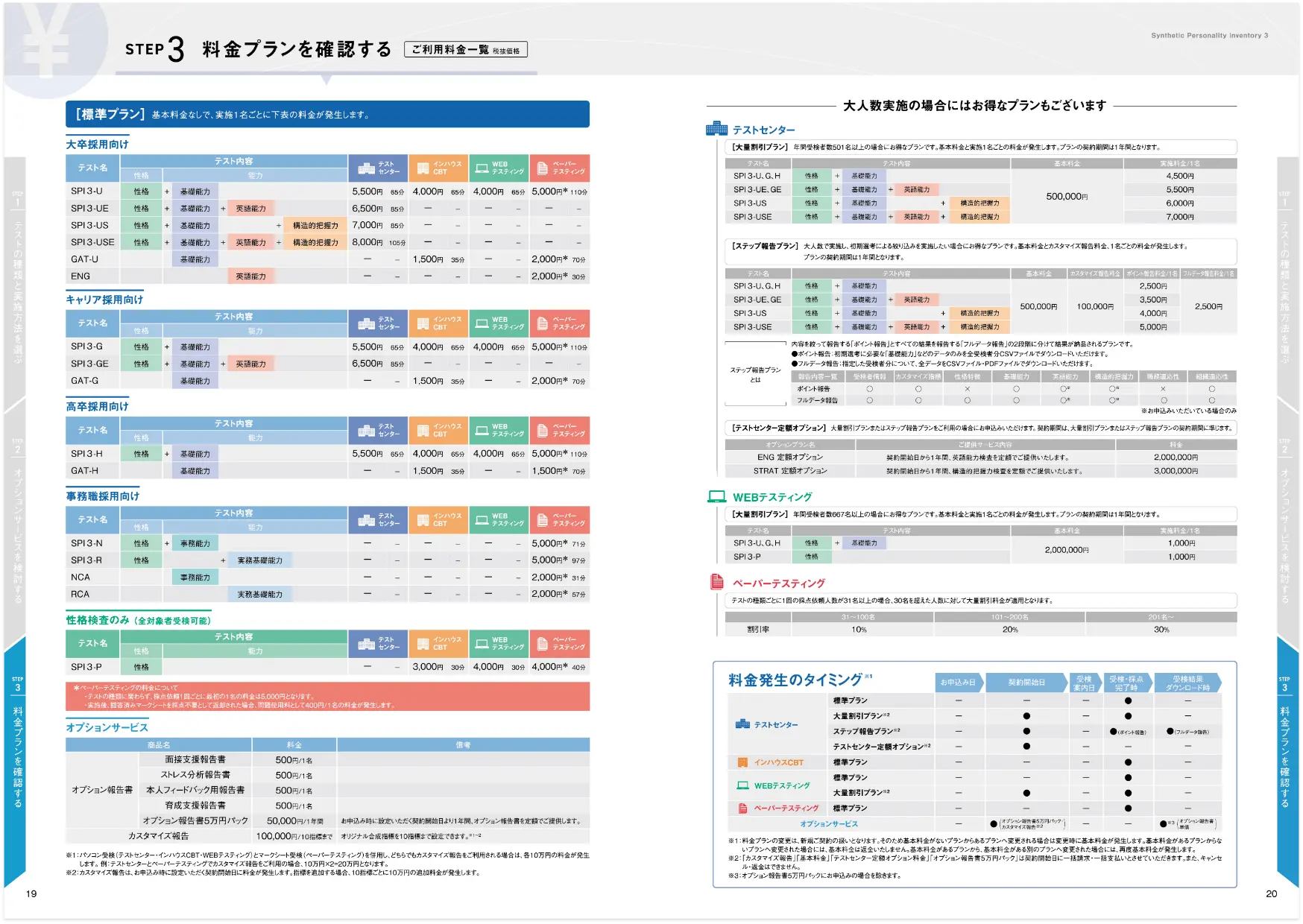Click the red document icon beside the ペーパーテスティング heading
Screen dimensions: 1303x924
(717, 582)
